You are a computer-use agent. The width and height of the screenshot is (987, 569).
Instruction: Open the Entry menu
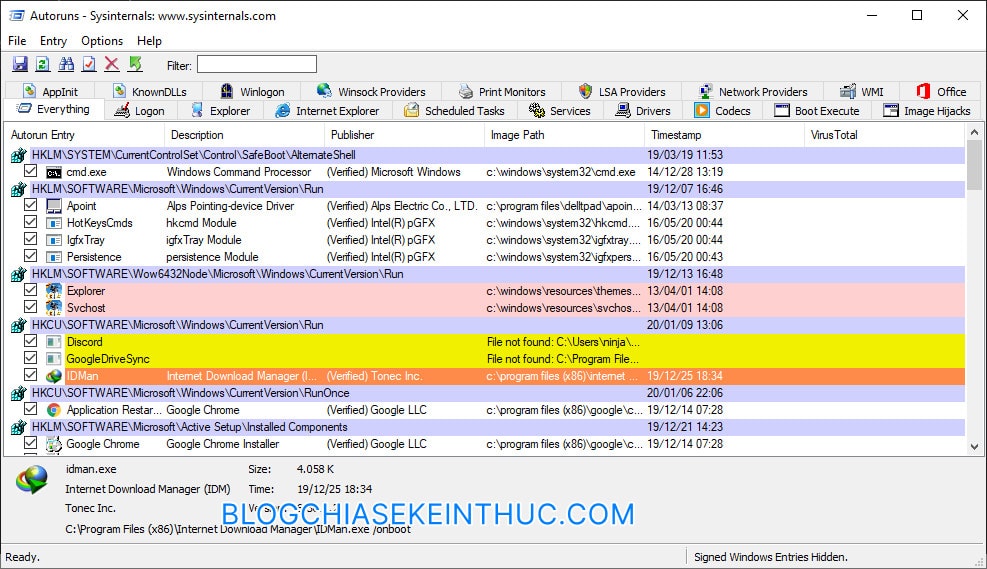click(x=54, y=41)
